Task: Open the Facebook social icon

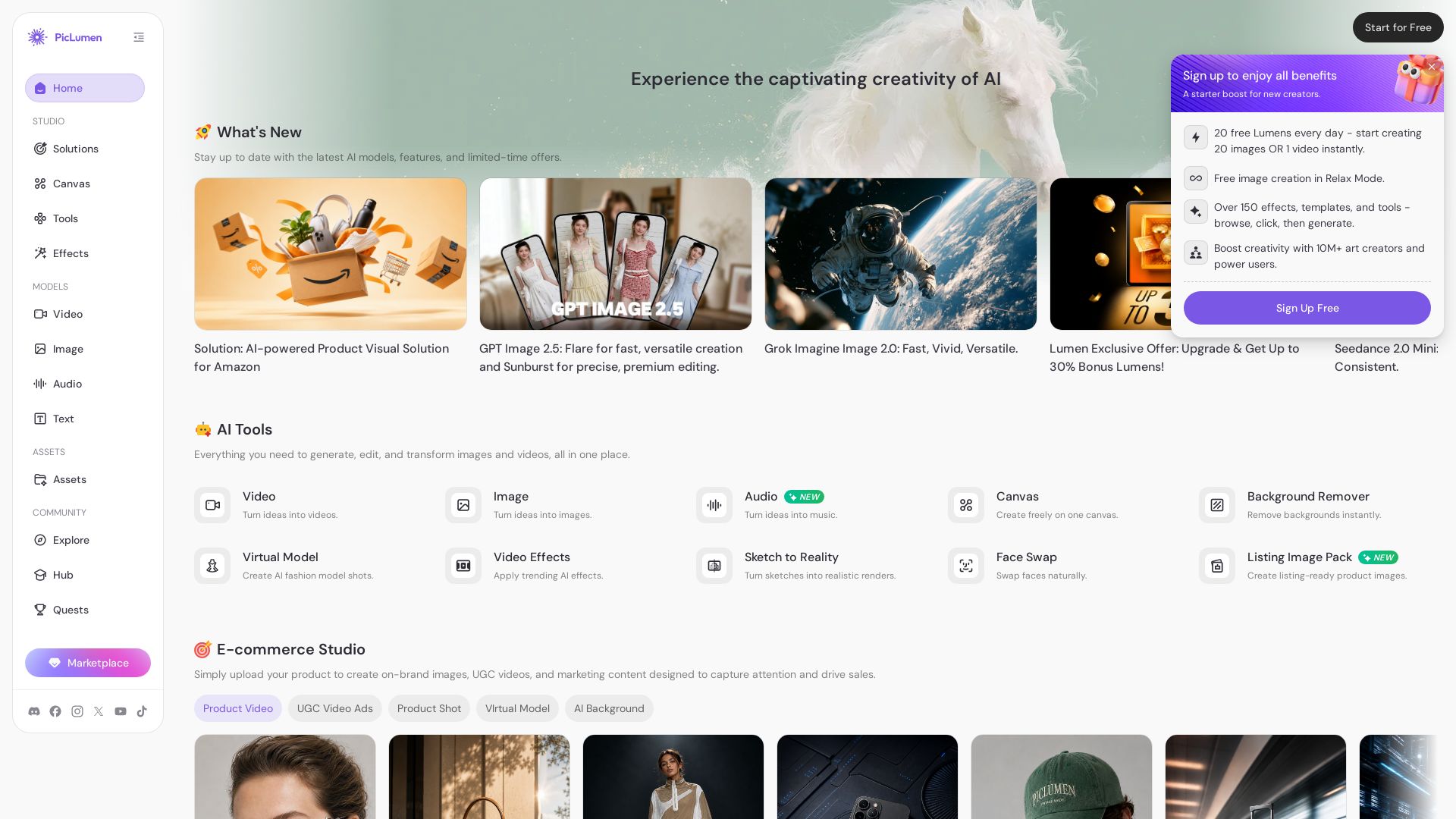Action: pos(55,711)
